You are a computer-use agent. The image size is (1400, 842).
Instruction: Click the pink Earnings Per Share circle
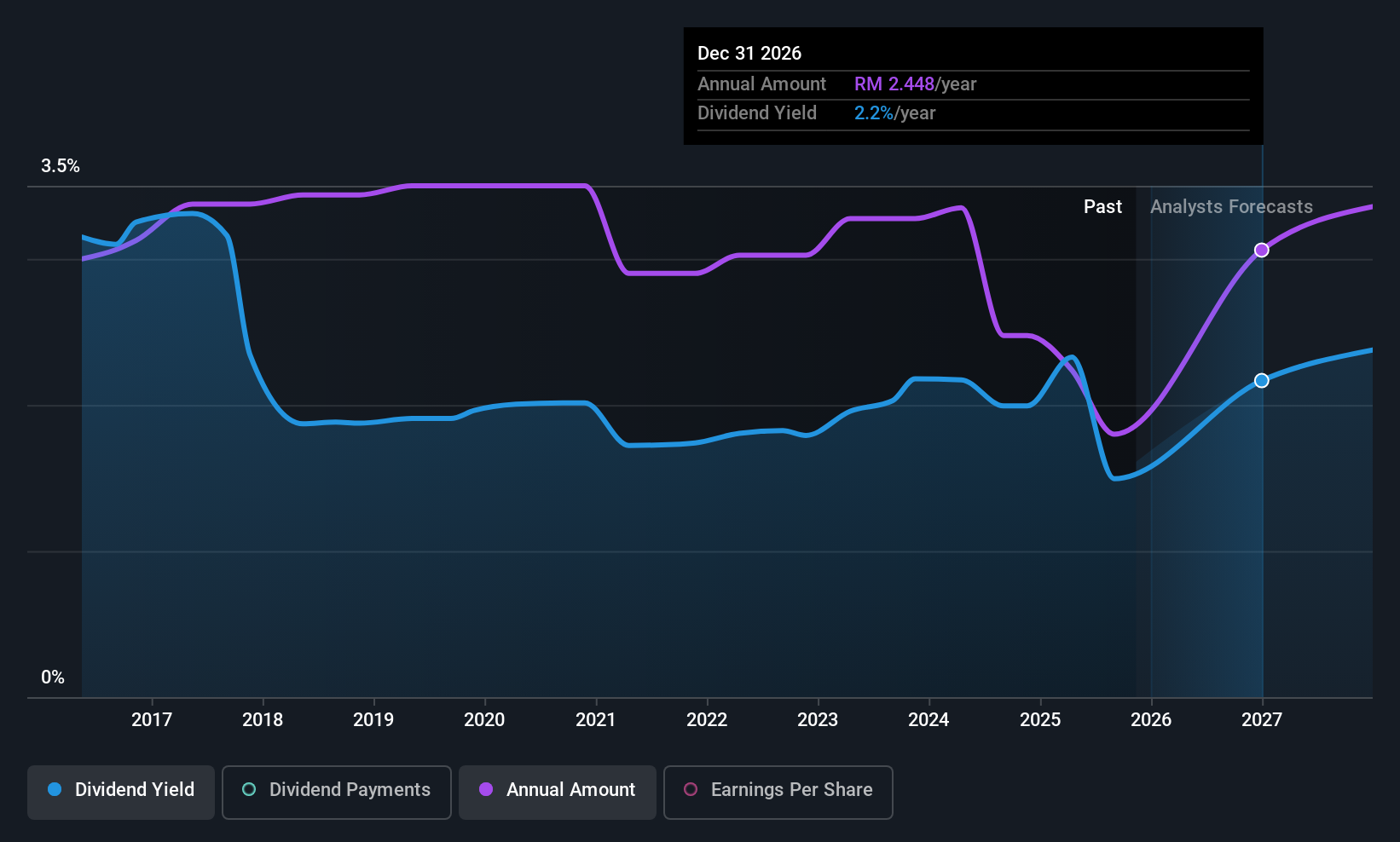pos(691,789)
